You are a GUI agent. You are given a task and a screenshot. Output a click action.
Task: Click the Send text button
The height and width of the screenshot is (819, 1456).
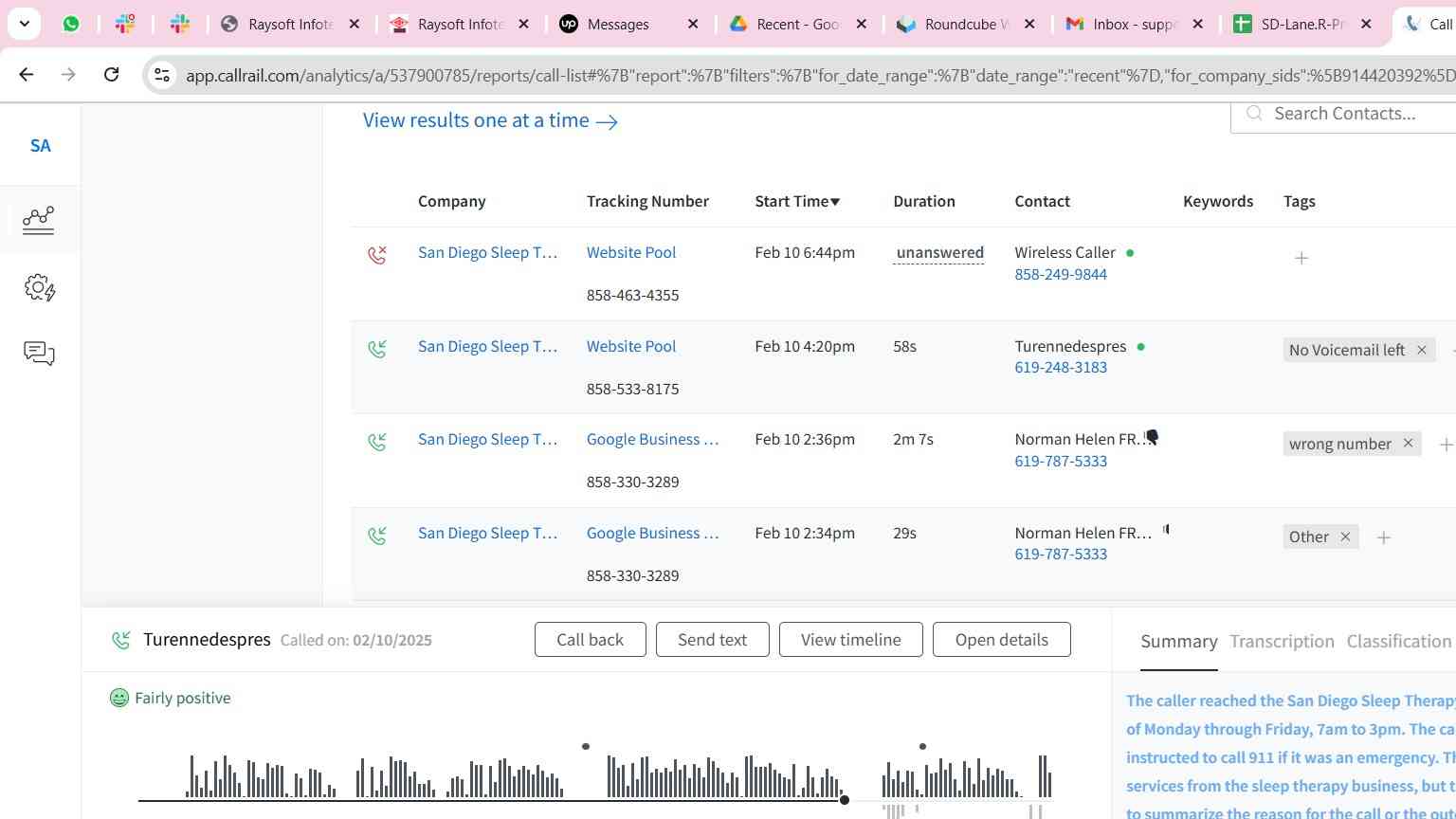[x=712, y=640]
